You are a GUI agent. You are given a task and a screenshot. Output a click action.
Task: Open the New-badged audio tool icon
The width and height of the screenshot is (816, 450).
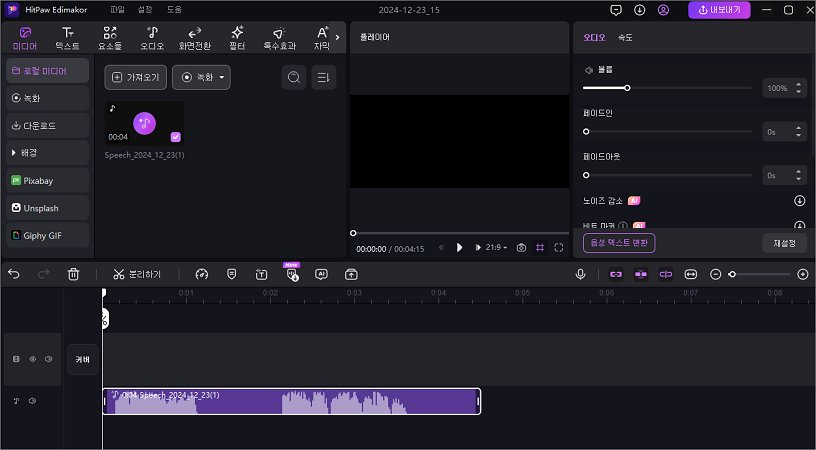pyautogui.click(x=292, y=274)
